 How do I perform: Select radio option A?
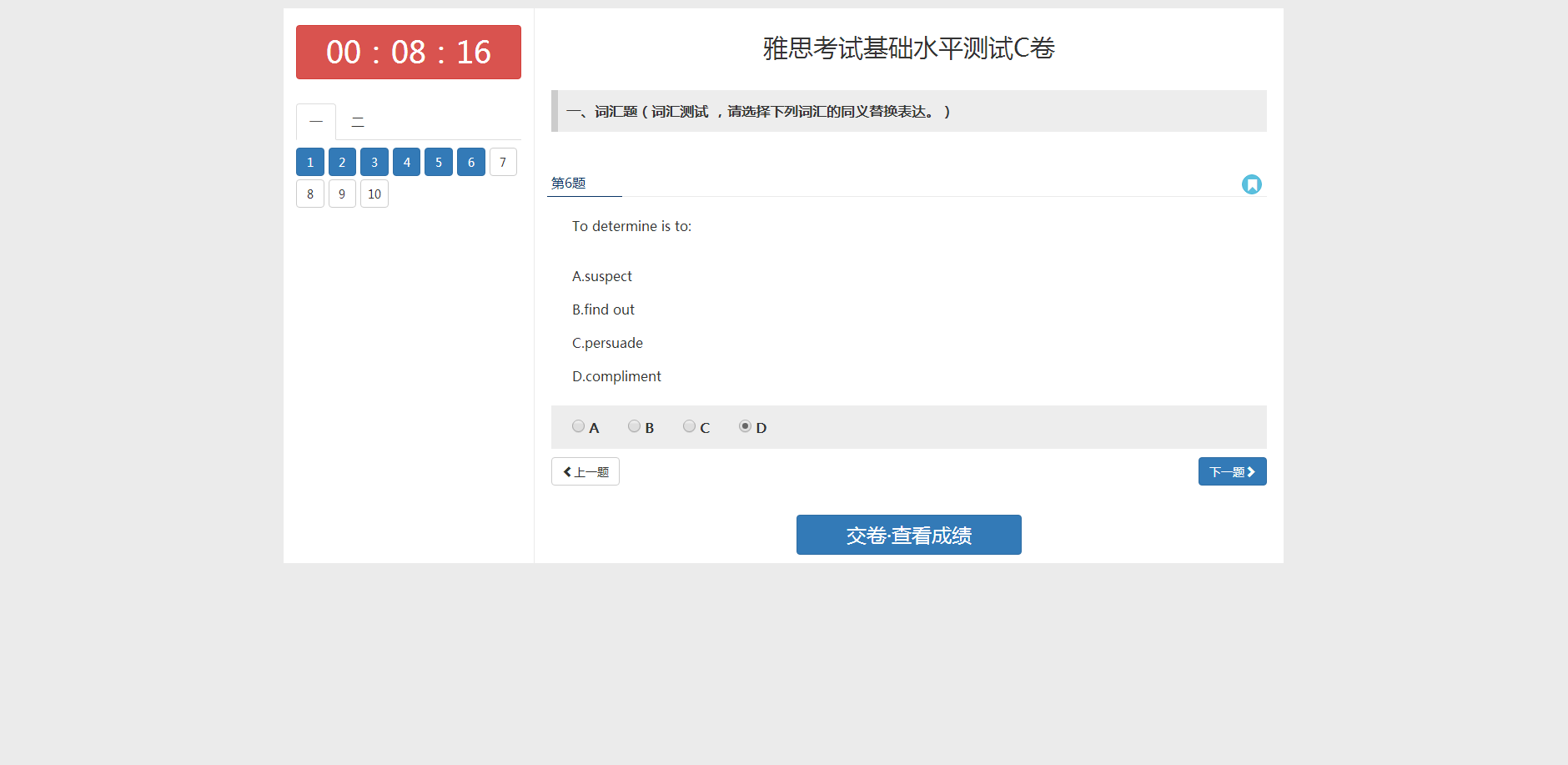pyautogui.click(x=578, y=426)
